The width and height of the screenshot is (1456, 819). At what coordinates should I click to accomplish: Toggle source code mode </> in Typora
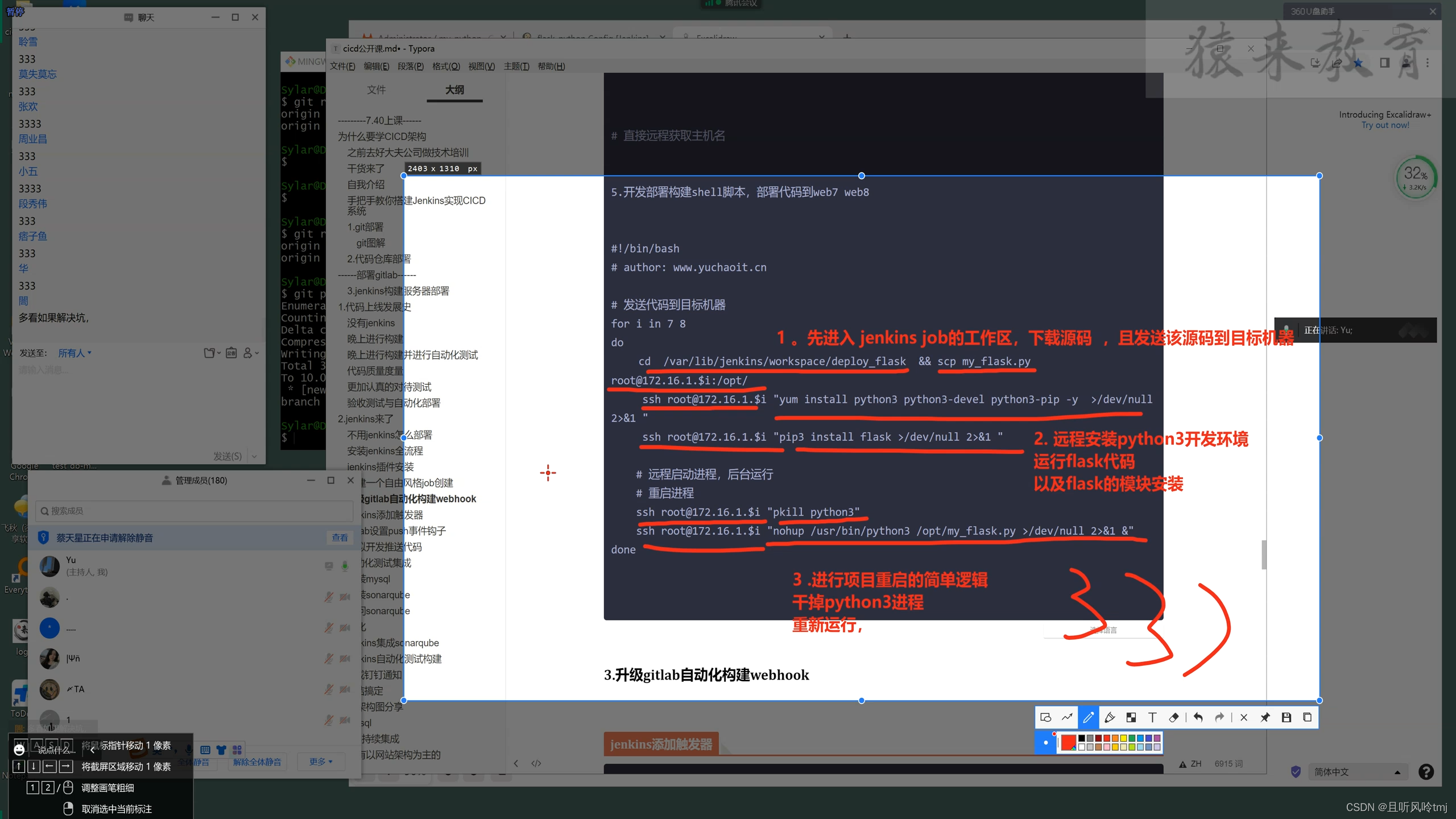(536, 763)
